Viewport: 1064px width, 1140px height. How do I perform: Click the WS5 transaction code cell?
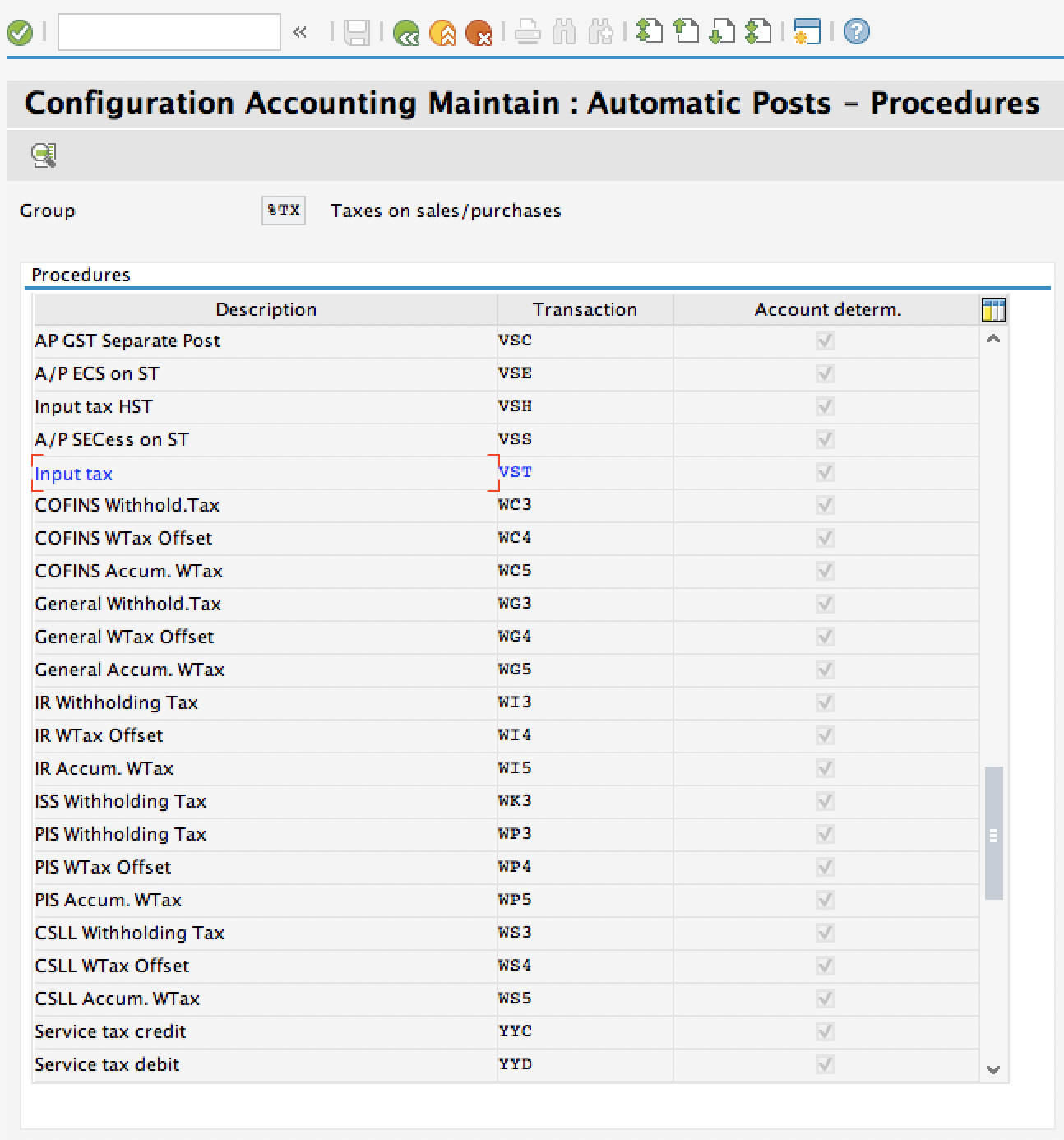point(585,999)
